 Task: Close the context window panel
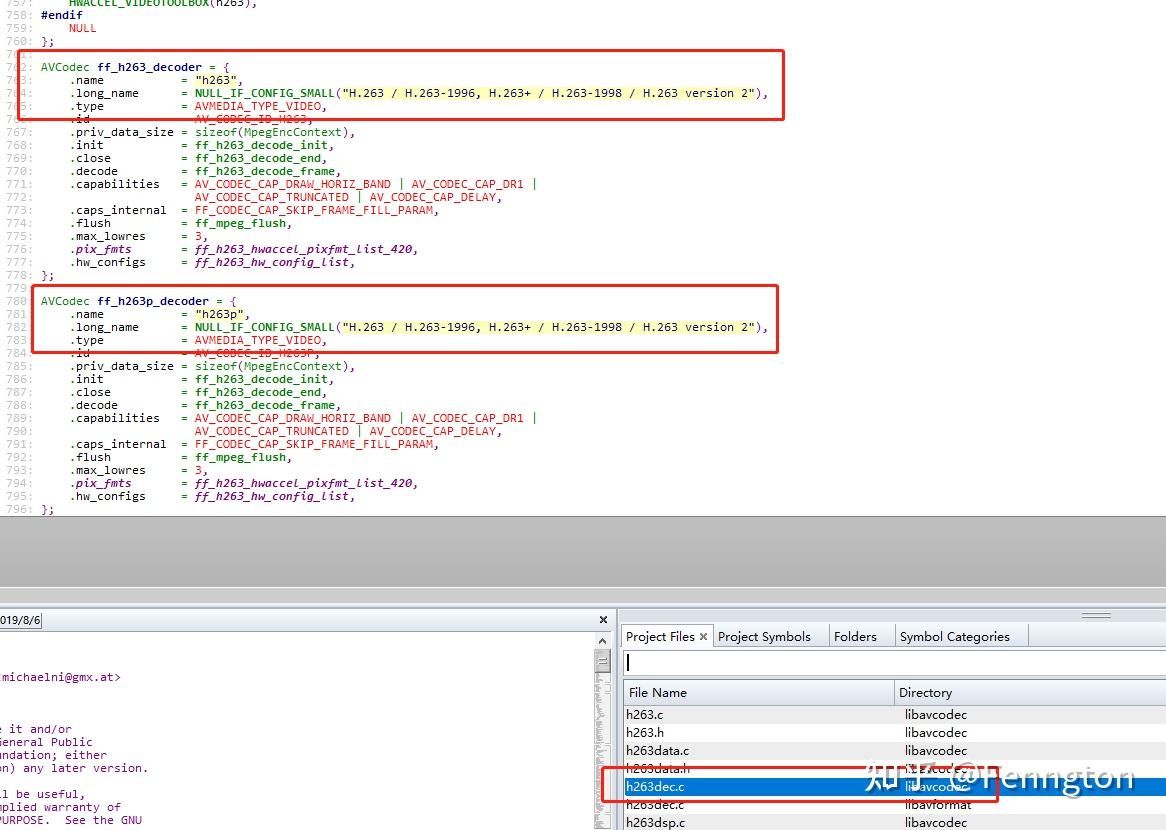[x=603, y=620]
